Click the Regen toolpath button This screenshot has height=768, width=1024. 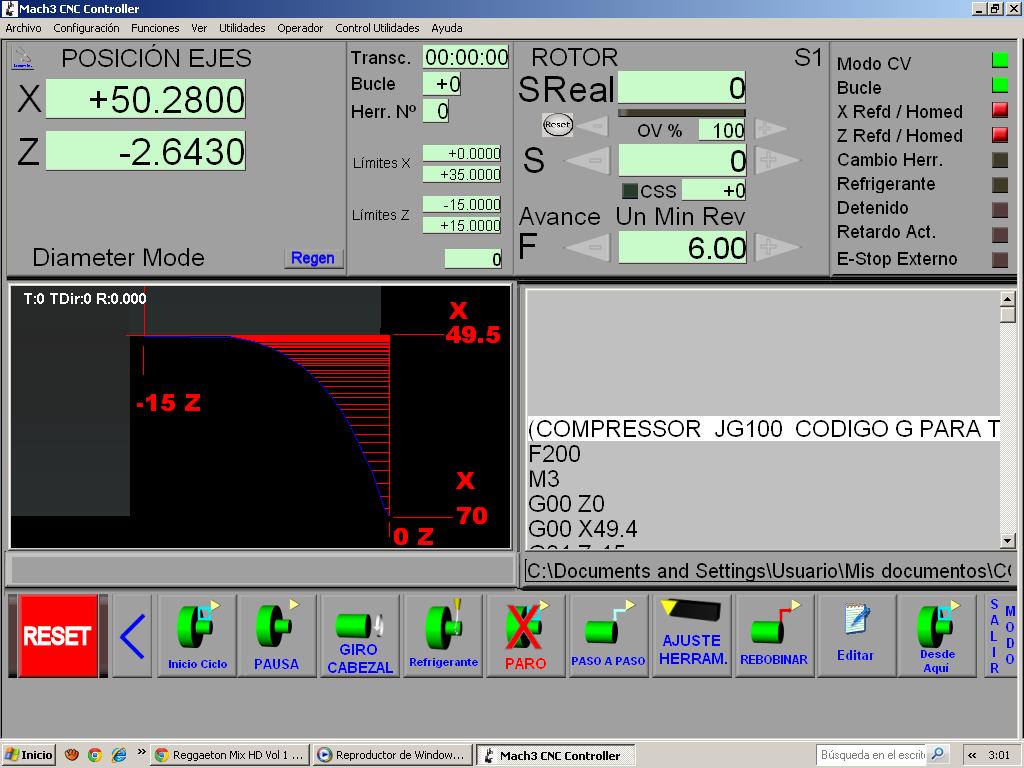(313, 258)
